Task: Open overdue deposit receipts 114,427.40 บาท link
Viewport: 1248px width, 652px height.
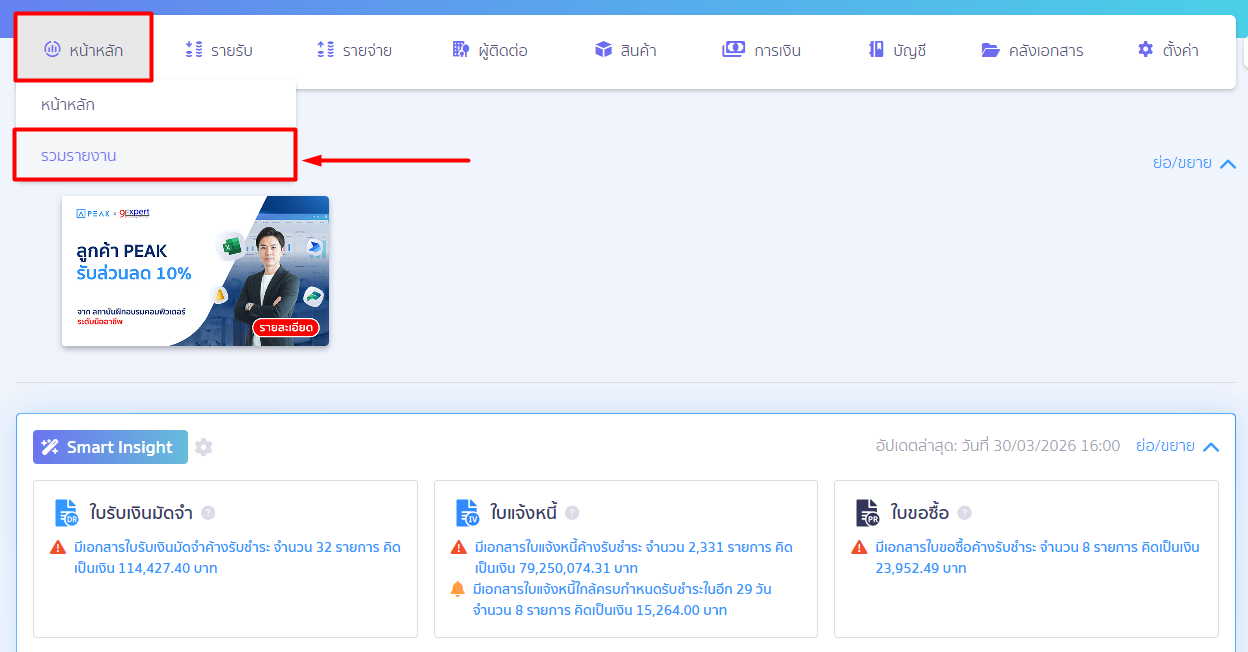Action: coord(237,558)
